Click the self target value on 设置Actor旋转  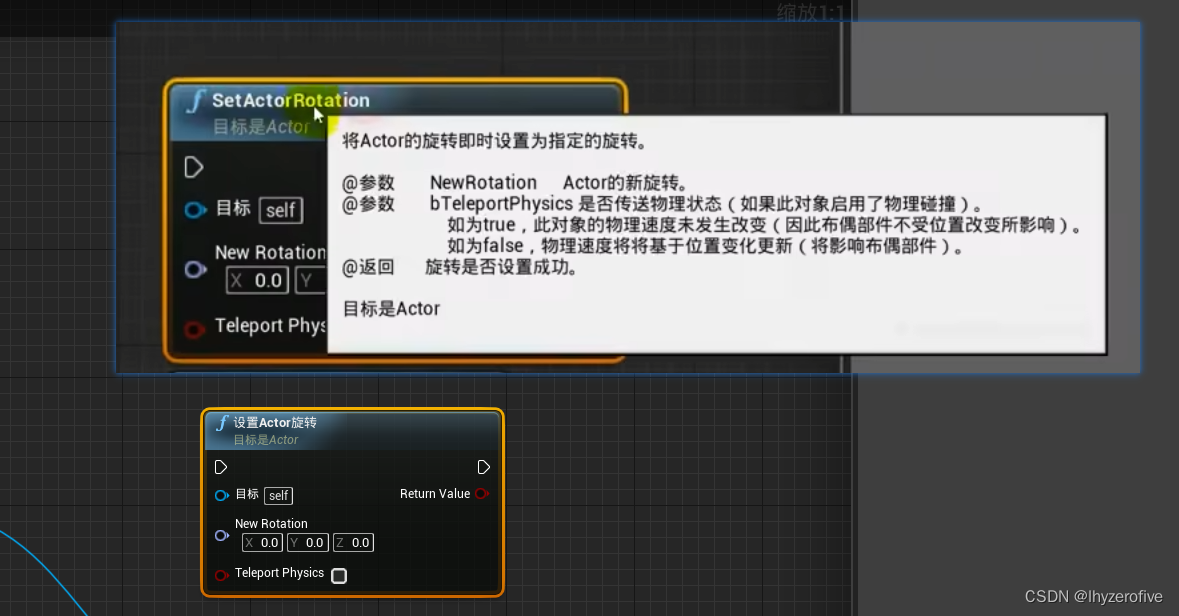pyautogui.click(x=278, y=495)
